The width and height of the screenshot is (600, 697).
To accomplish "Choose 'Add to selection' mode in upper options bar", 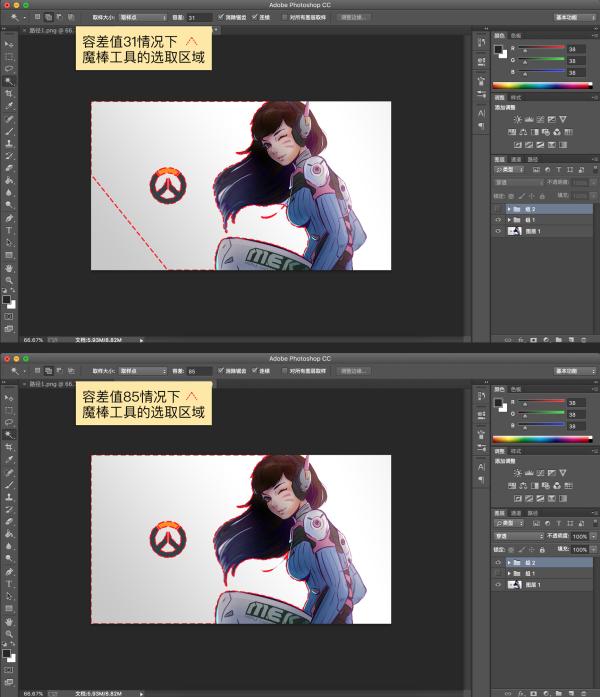I will [48, 17].
